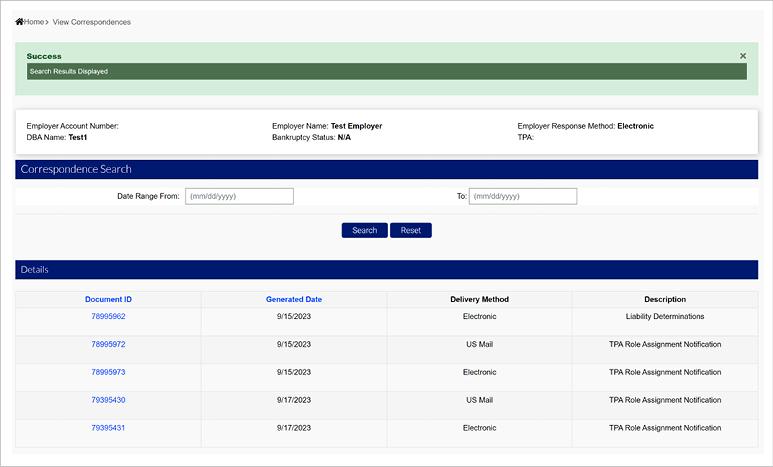Image resolution: width=773 pixels, height=467 pixels.
Task: Click the Liability Determinations description cell
Action: 665,316
